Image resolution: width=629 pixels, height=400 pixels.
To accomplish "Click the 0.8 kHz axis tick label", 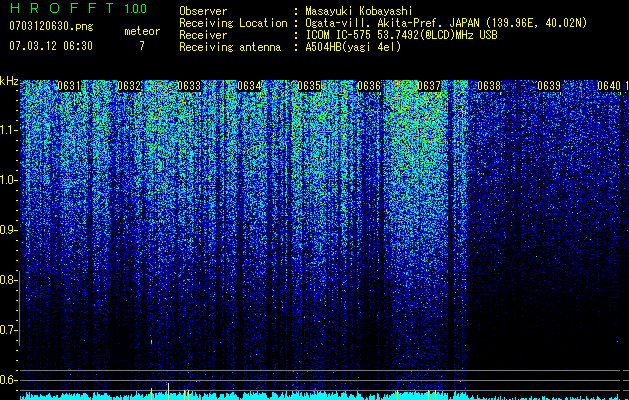I will [8, 280].
